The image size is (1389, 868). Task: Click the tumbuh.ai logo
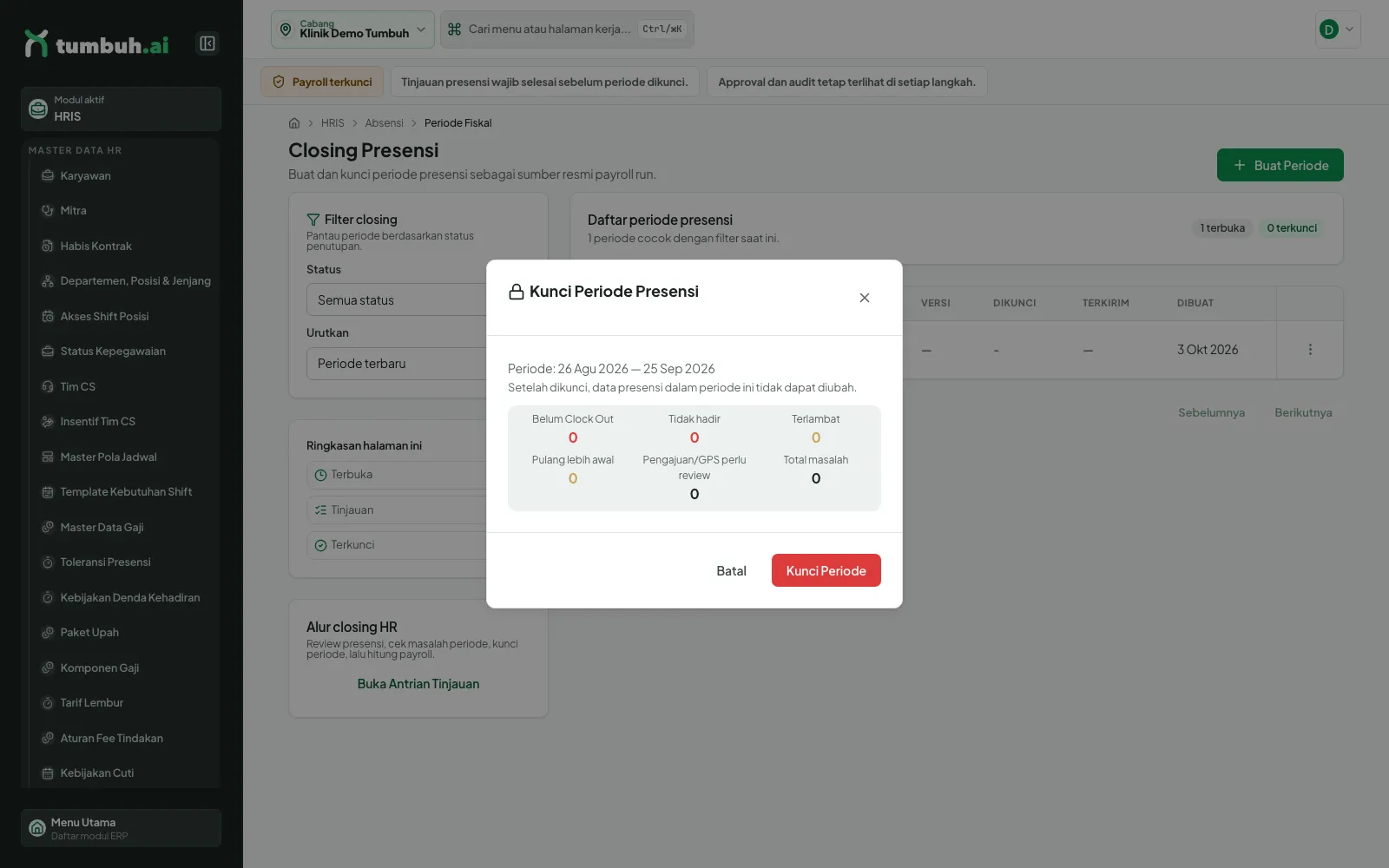click(x=96, y=43)
